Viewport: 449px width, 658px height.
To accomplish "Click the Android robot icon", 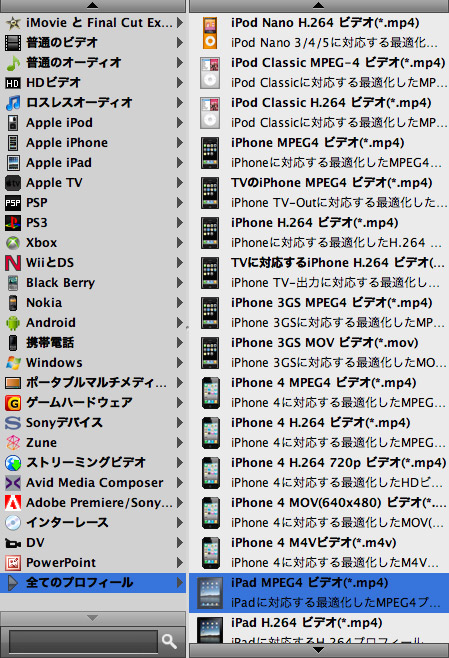I will pos(13,323).
